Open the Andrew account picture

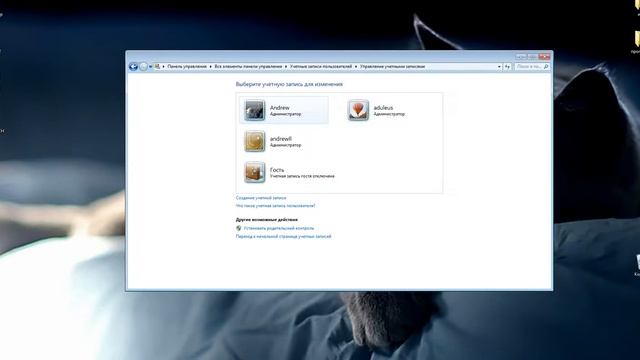click(x=254, y=110)
